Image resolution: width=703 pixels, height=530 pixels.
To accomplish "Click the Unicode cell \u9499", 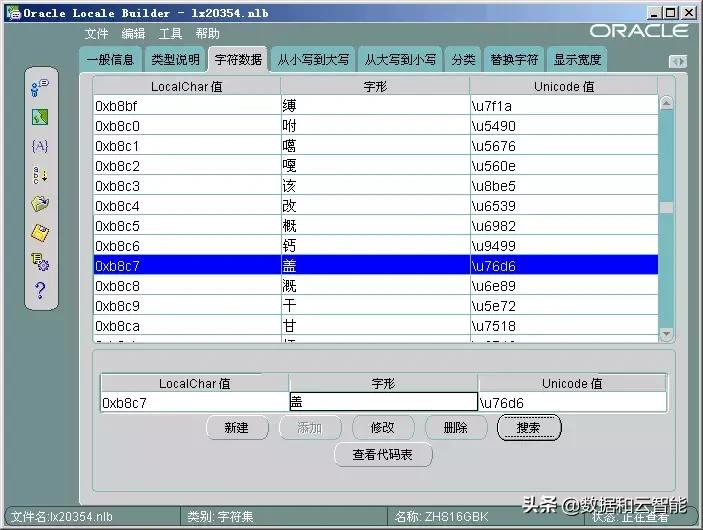I will 564,246.
